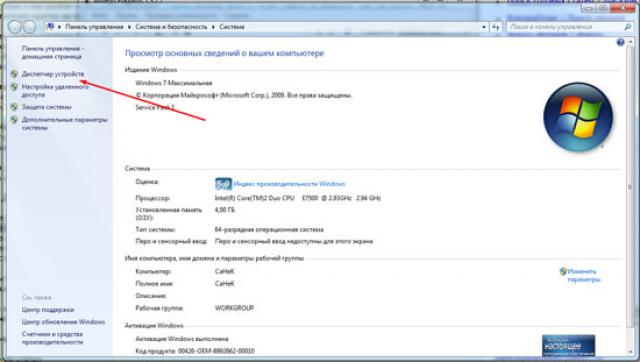Screen dimensions: 640x362
Task: Click the address bar refresh button
Action: pyautogui.click(x=496, y=27)
